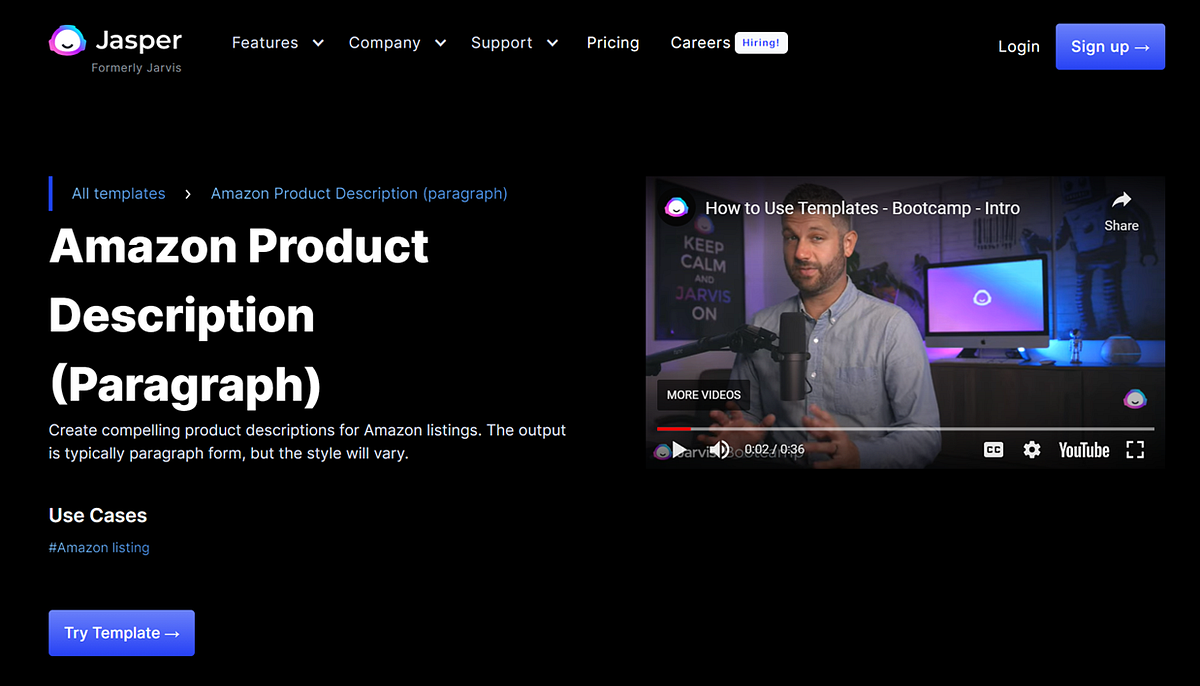Open the Careers page
Image resolution: width=1200 pixels, height=686 pixels.
pyautogui.click(x=700, y=43)
